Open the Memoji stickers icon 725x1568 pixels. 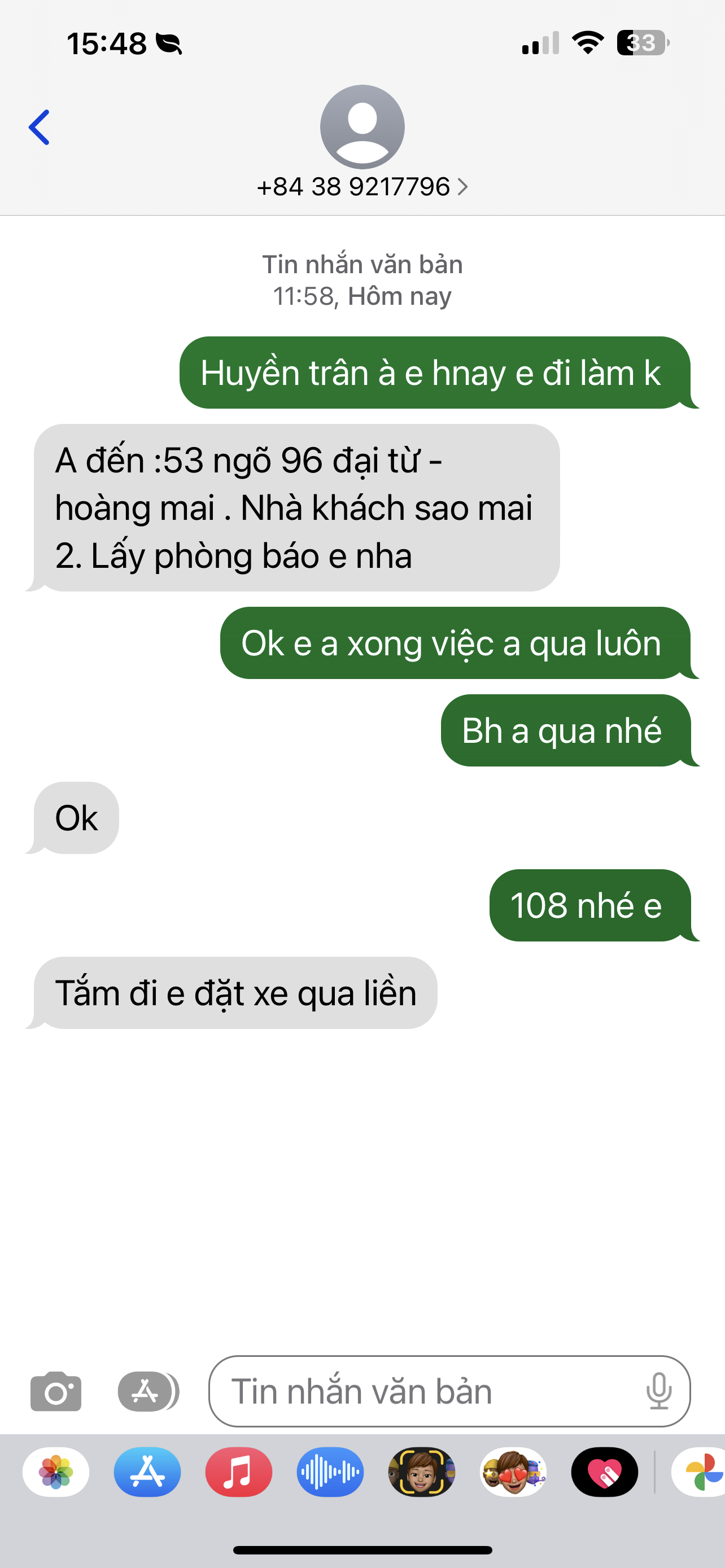pyautogui.click(x=513, y=1472)
